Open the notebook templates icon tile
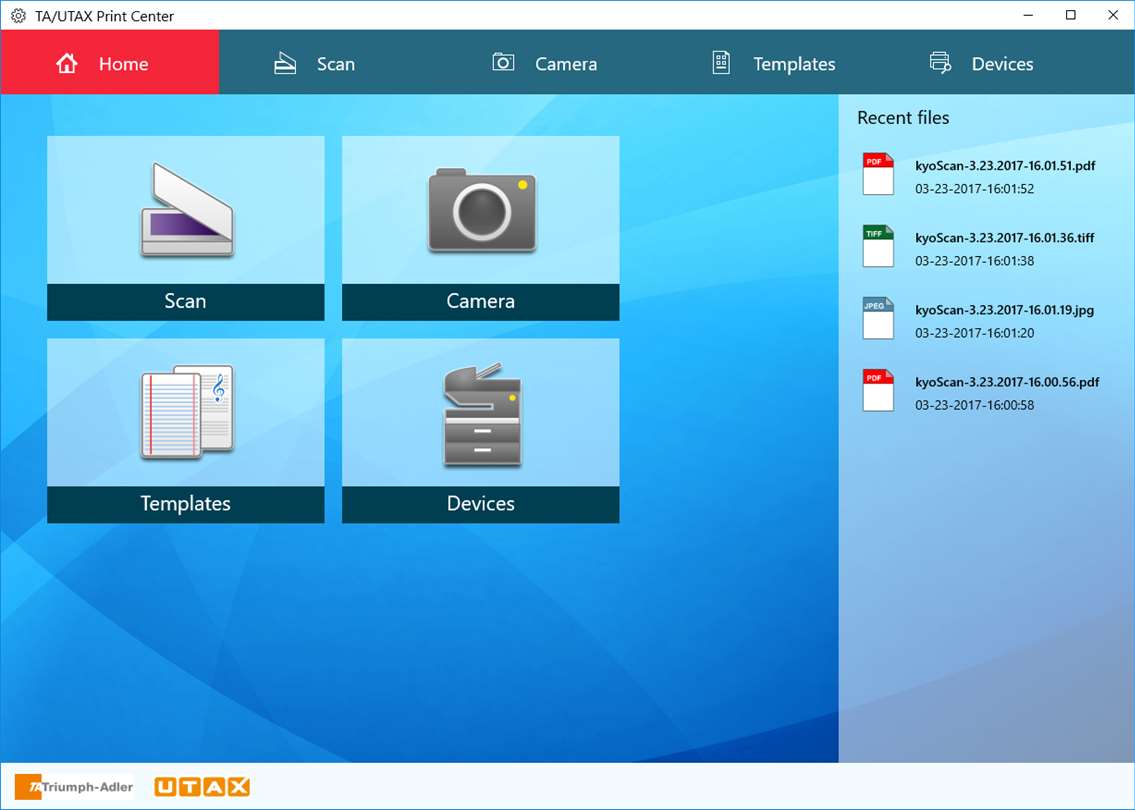Screen dimensions: 1135x810 coord(186,413)
